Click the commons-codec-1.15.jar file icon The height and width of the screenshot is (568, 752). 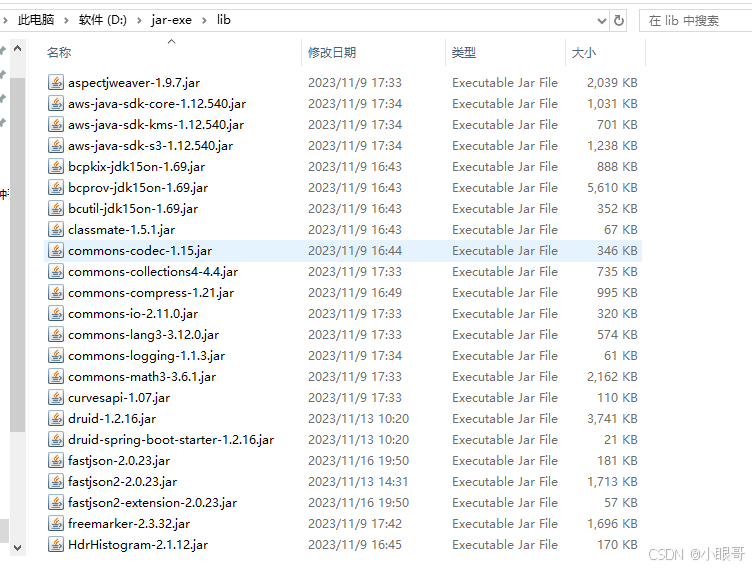point(56,250)
